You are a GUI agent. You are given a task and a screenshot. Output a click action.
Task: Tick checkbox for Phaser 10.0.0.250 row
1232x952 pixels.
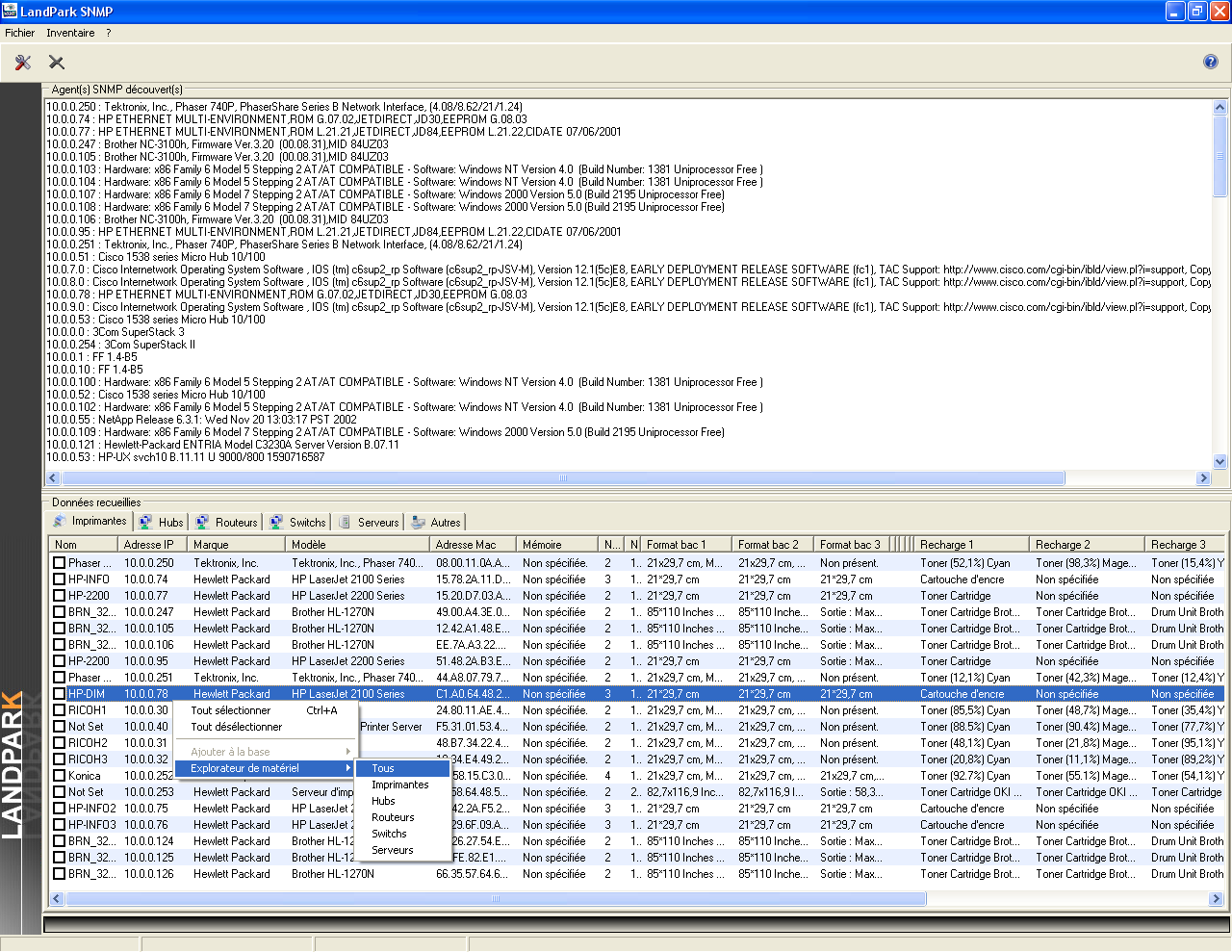click(x=59, y=563)
